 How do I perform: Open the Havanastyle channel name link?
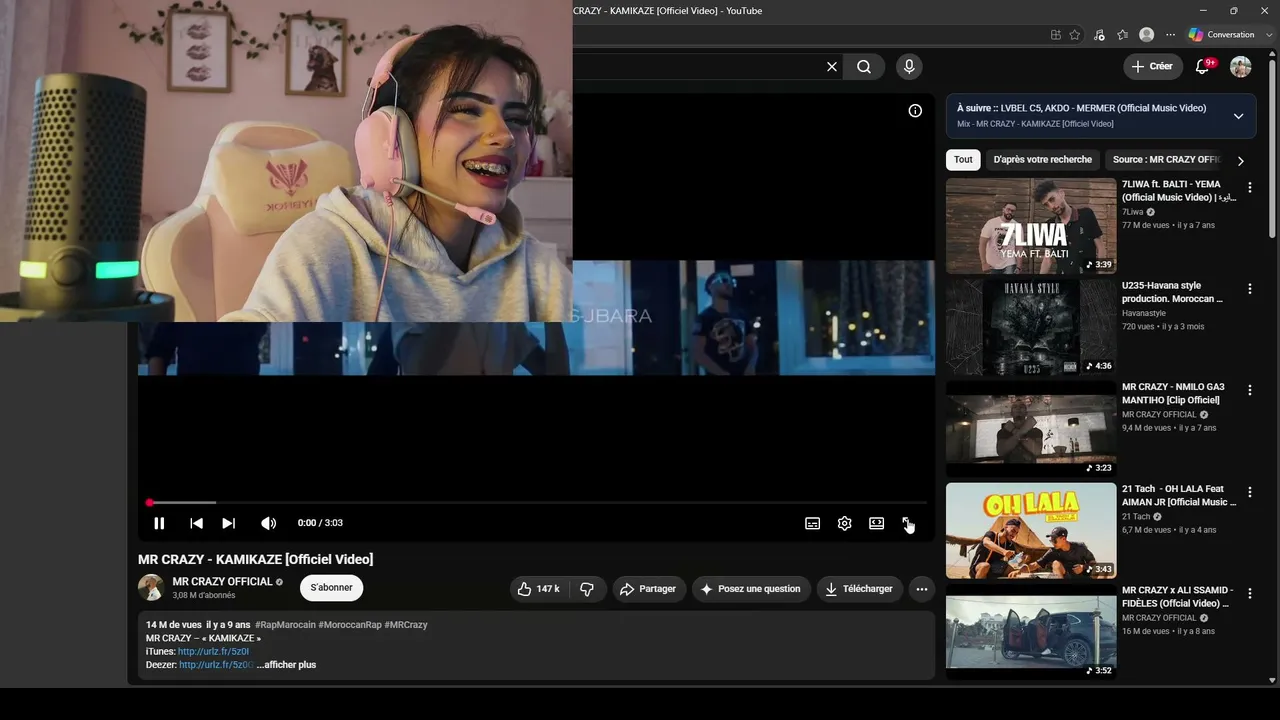click(x=1144, y=313)
